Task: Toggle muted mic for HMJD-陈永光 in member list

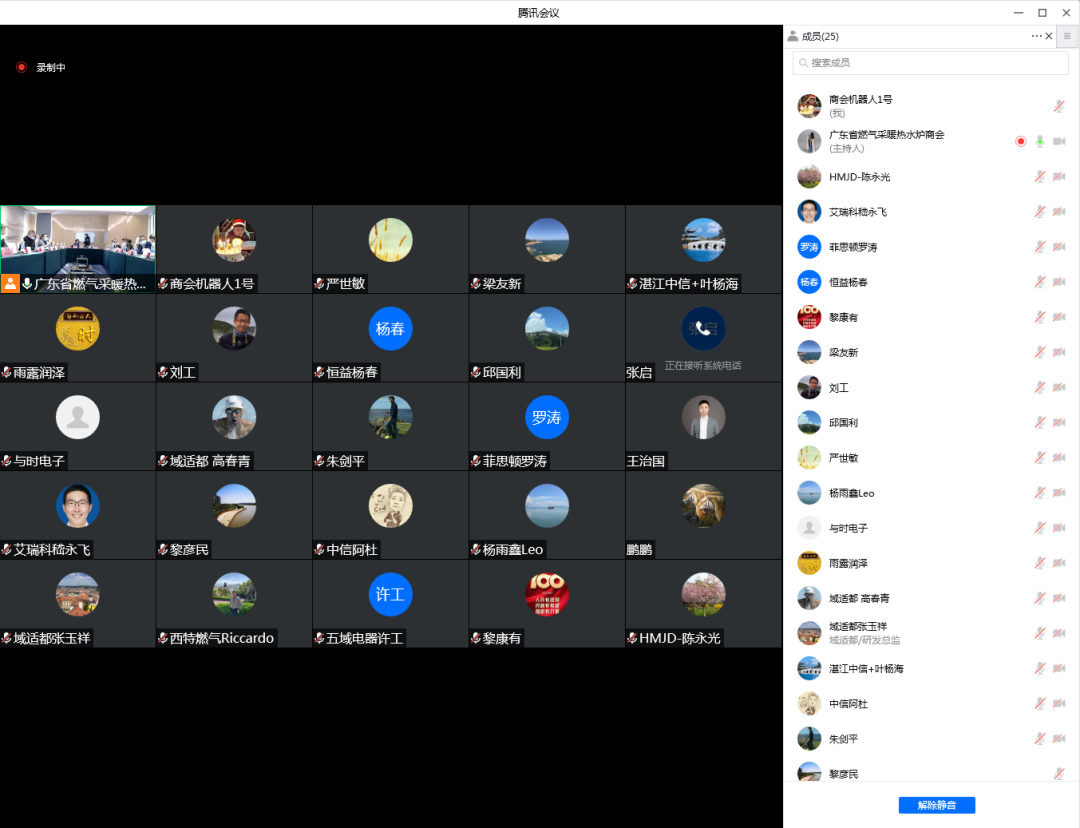Action: tap(1040, 176)
